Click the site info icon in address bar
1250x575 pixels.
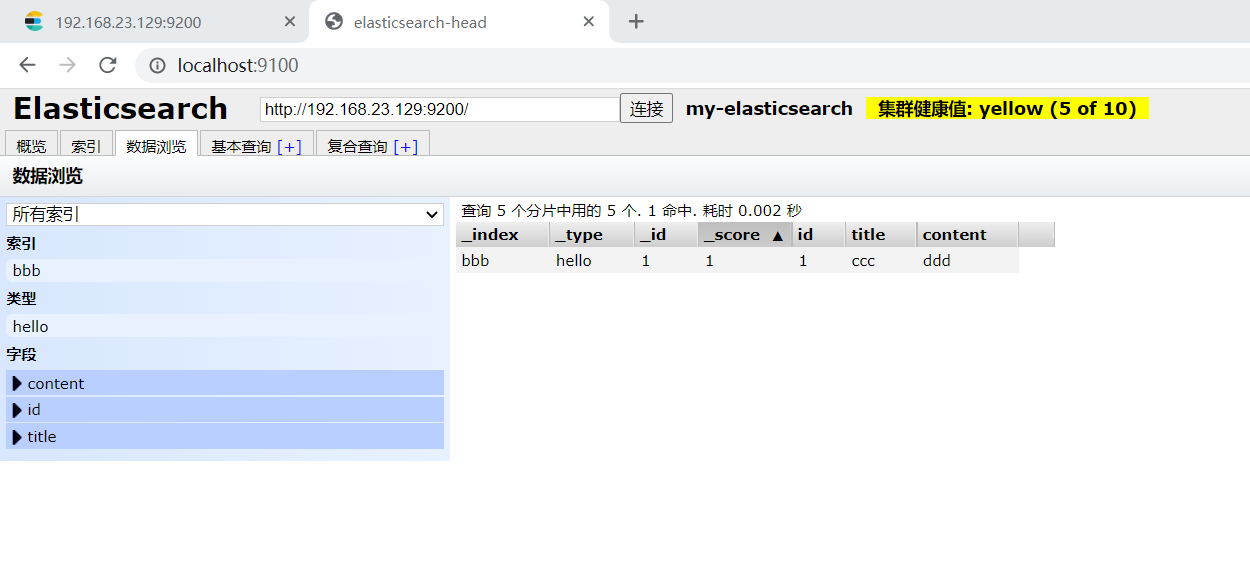click(157, 66)
